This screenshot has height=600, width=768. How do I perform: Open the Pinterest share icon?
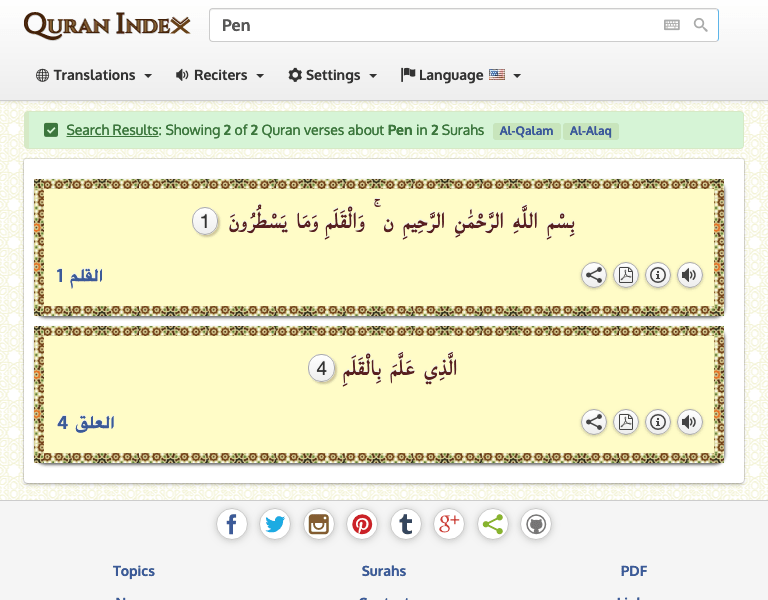[x=362, y=524]
